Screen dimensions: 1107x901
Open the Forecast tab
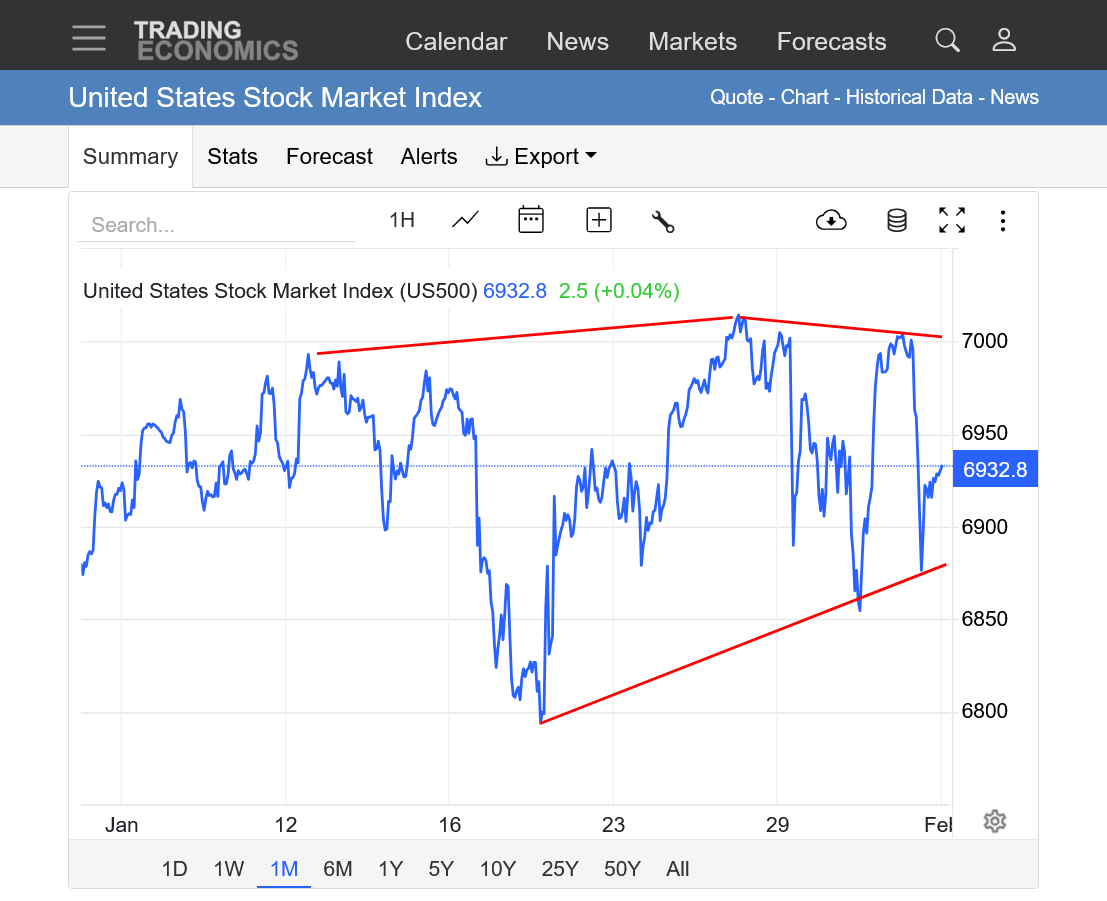(x=329, y=157)
